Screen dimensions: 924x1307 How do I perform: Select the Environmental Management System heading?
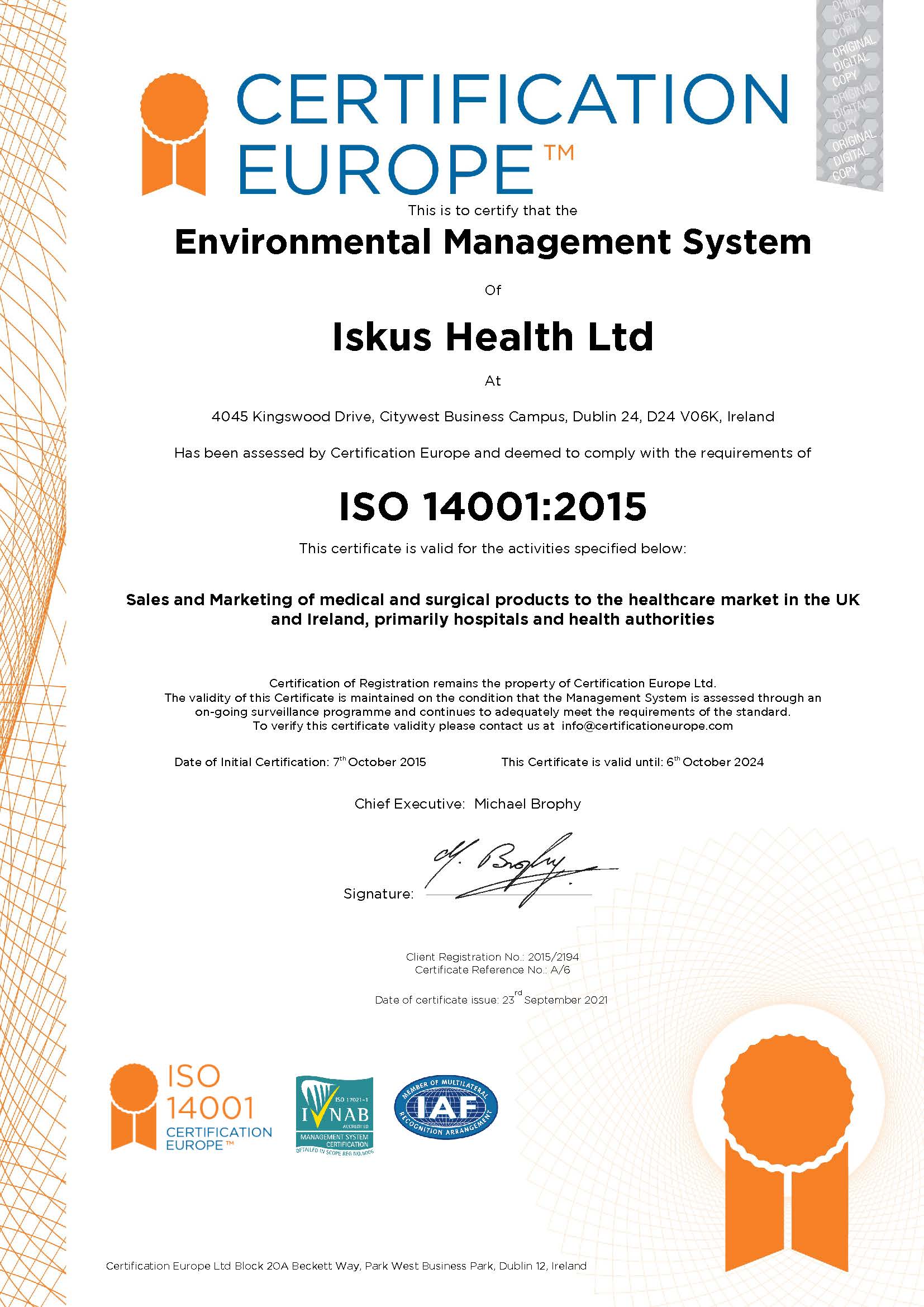tap(493, 242)
